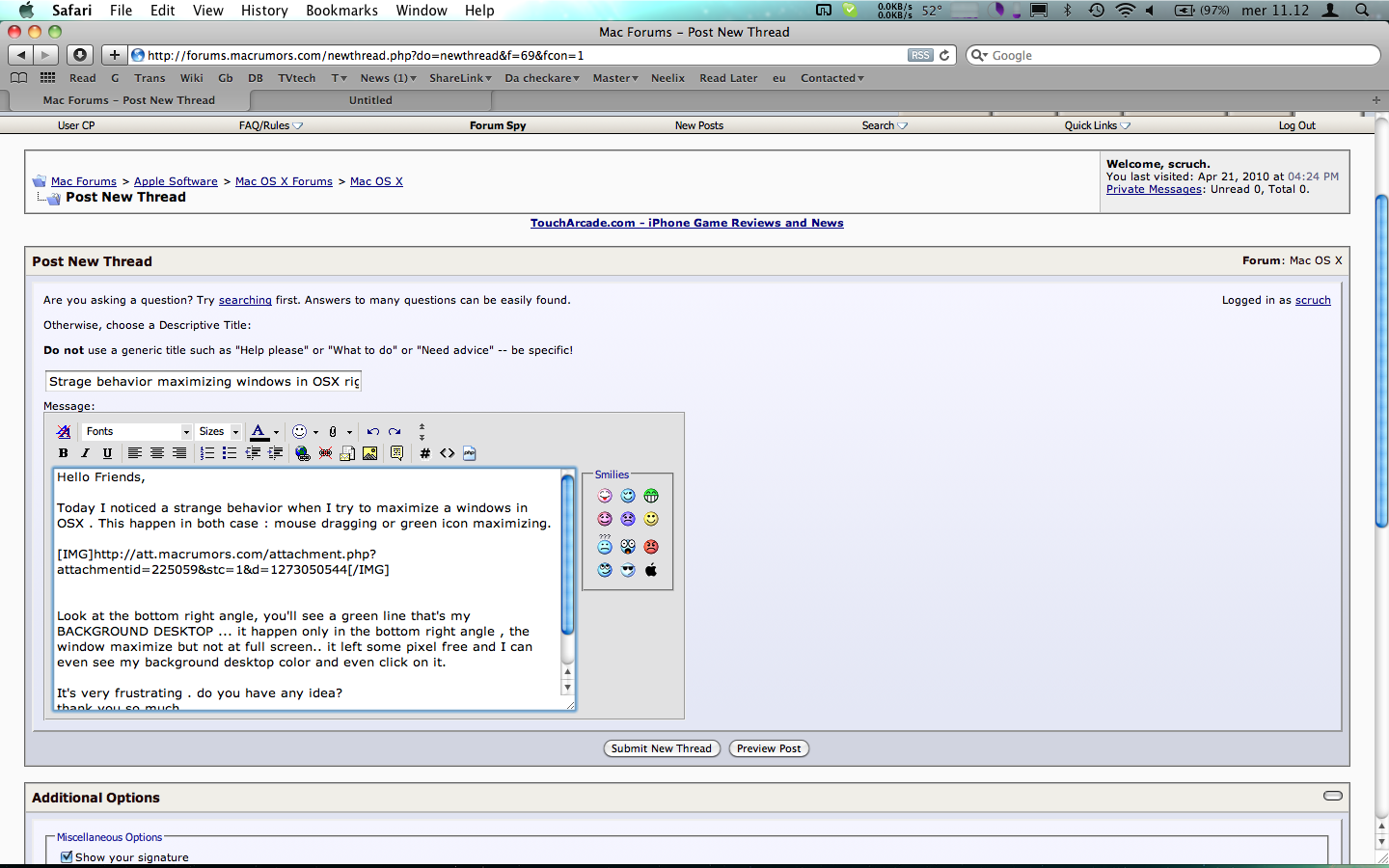This screenshot has height=868, width=1389.
Task: Click Submit New Thread button
Action: tap(662, 748)
